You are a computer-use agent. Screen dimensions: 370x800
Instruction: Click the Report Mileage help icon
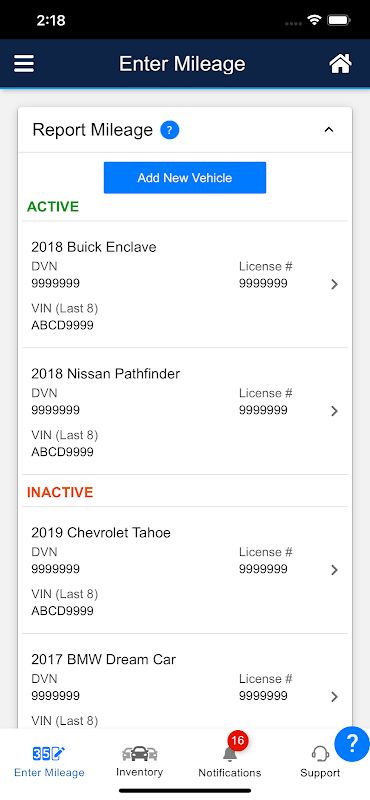(169, 130)
